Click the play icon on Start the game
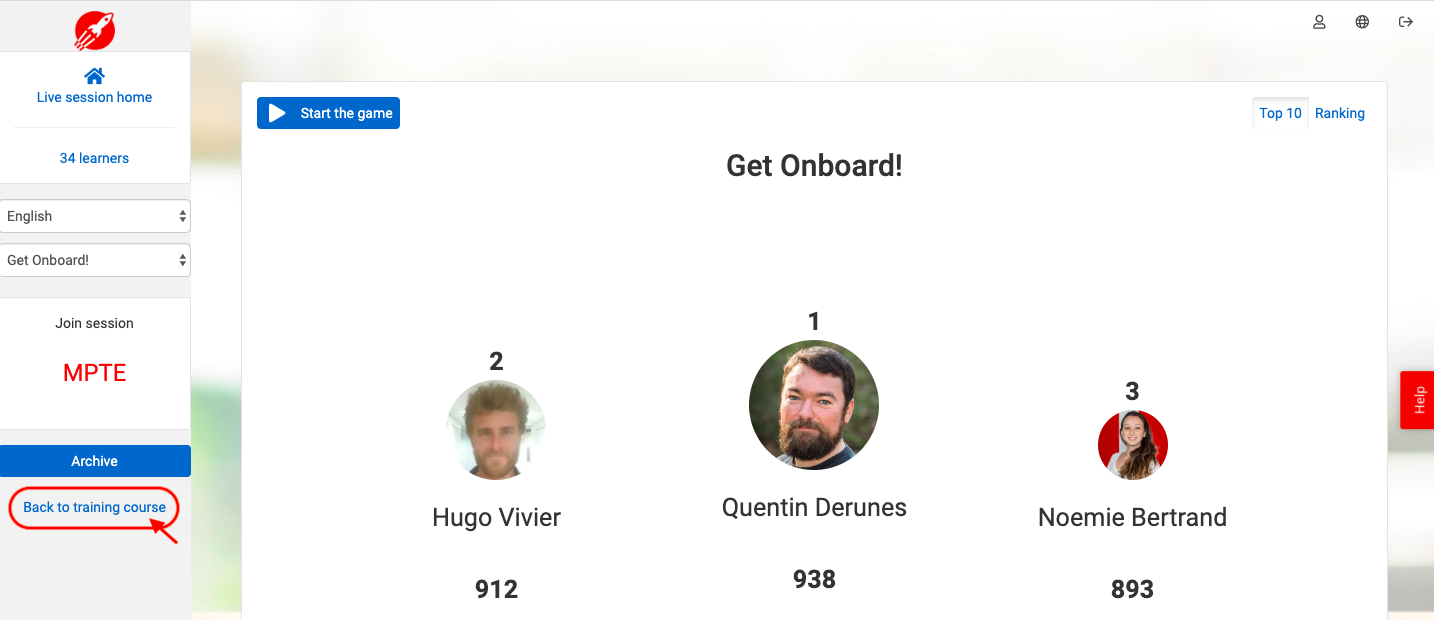Screen dimensions: 1434x620 (277, 113)
